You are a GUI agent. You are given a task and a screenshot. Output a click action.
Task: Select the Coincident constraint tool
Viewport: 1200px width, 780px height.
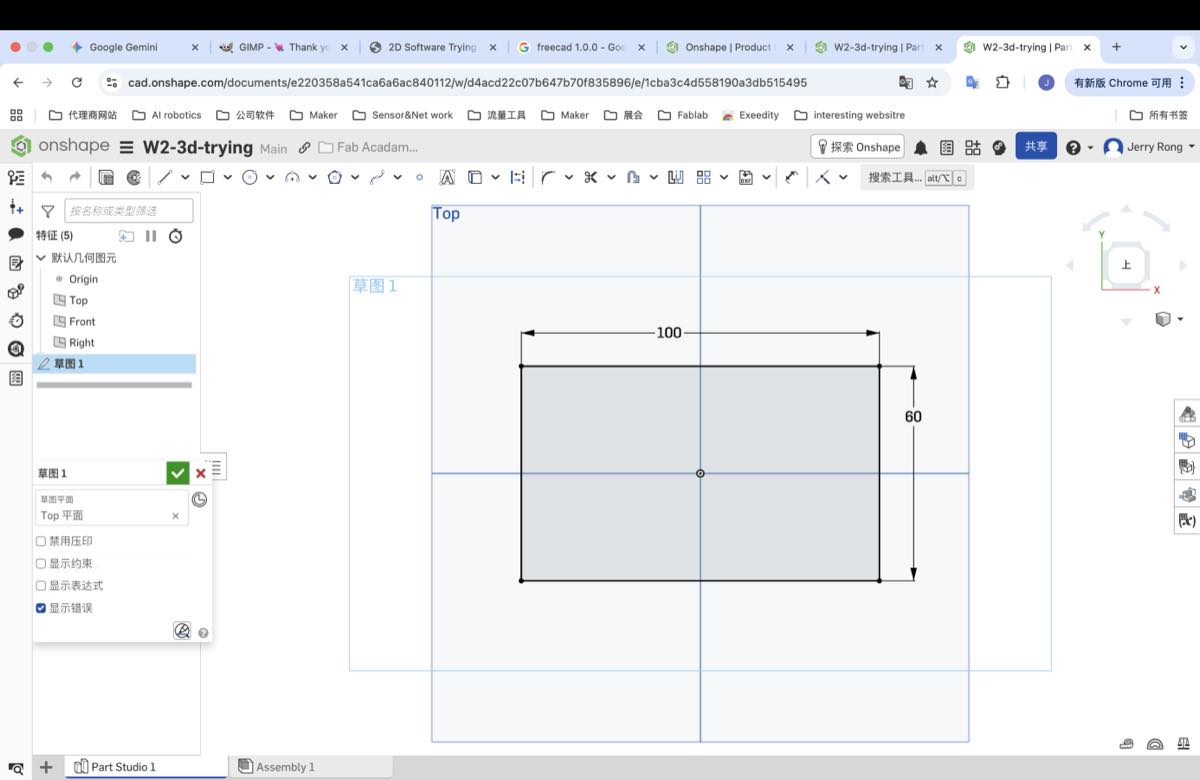tap(823, 177)
